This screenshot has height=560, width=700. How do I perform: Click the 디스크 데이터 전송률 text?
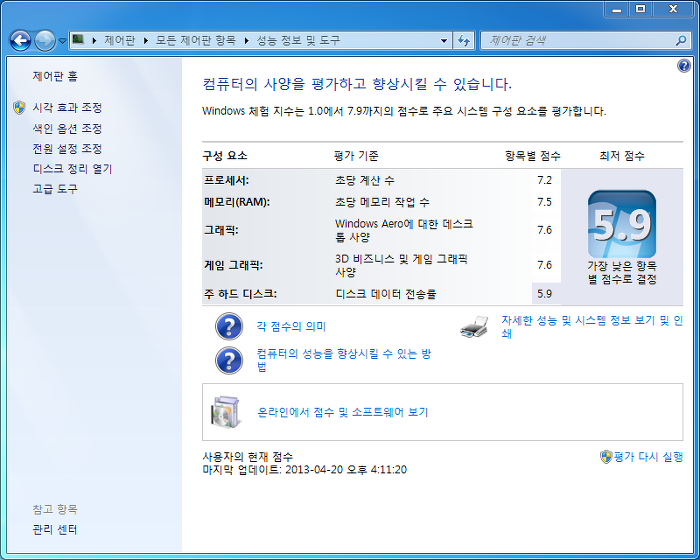[386, 294]
